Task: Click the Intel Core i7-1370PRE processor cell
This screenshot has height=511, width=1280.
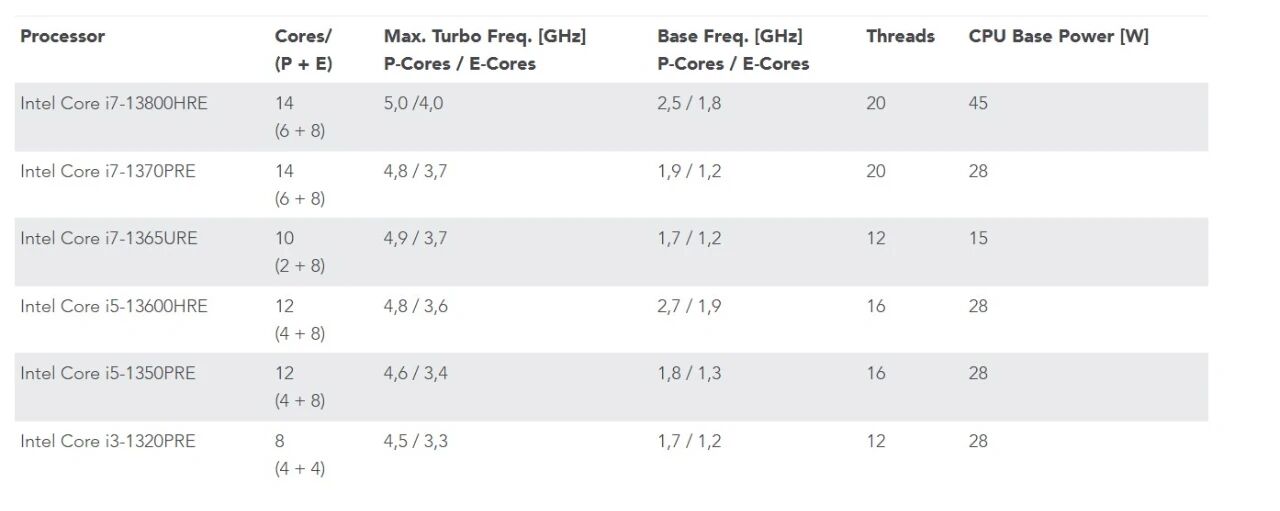Action: 108,171
